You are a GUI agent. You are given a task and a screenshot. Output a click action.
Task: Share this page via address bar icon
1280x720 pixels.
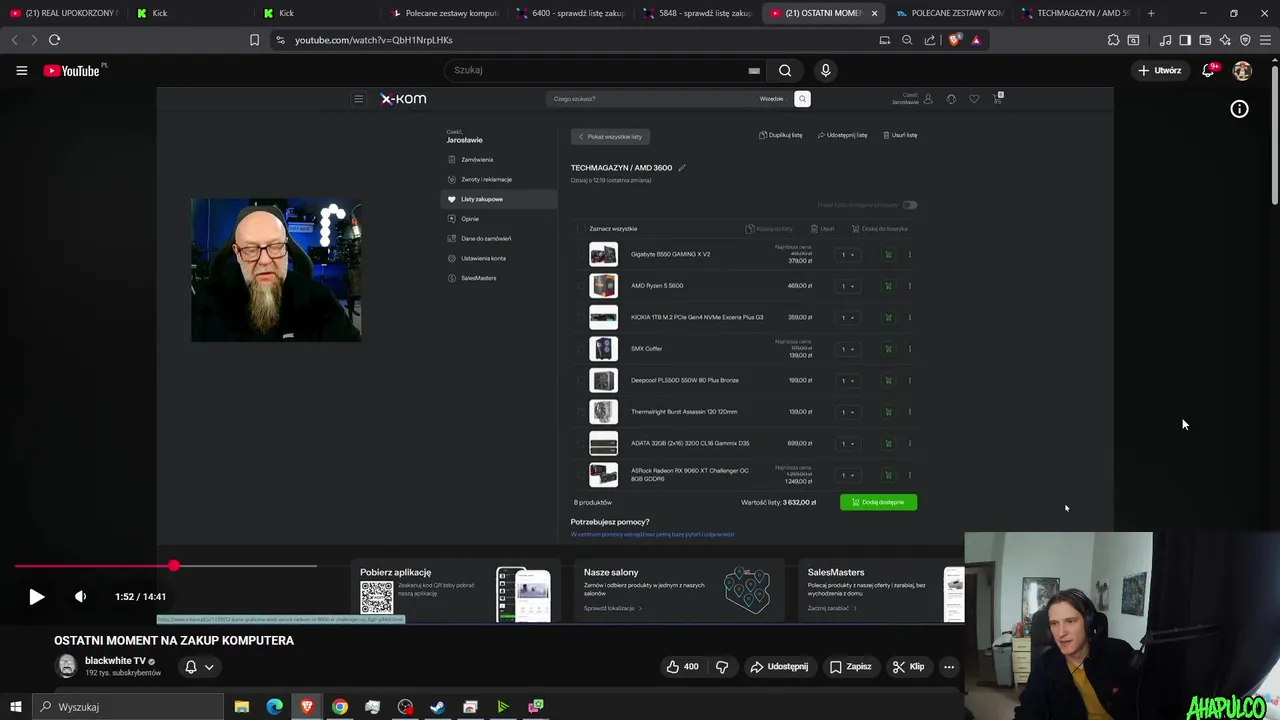(930, 40)
